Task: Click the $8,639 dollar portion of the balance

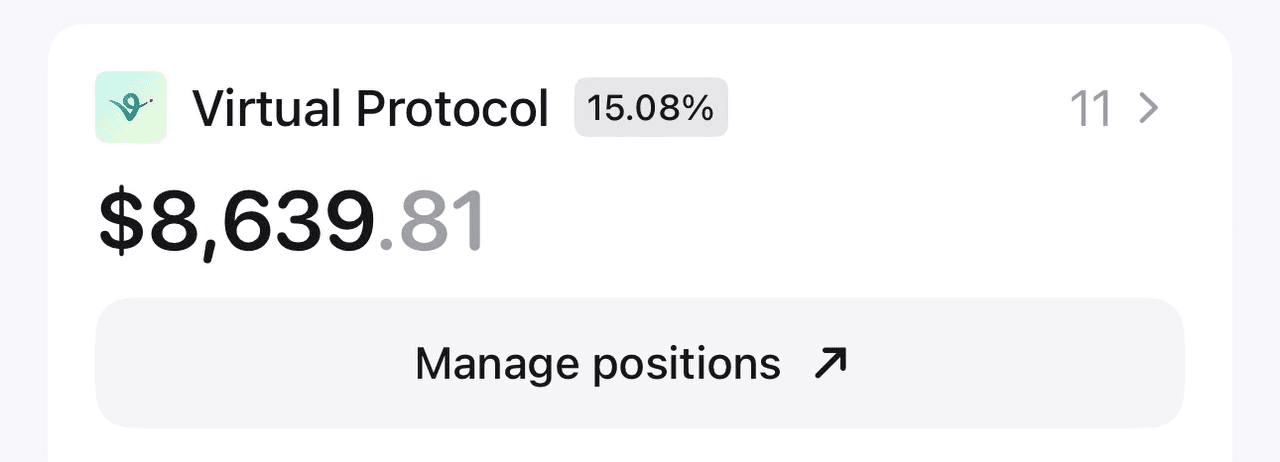Action: [x=237, y=223]
